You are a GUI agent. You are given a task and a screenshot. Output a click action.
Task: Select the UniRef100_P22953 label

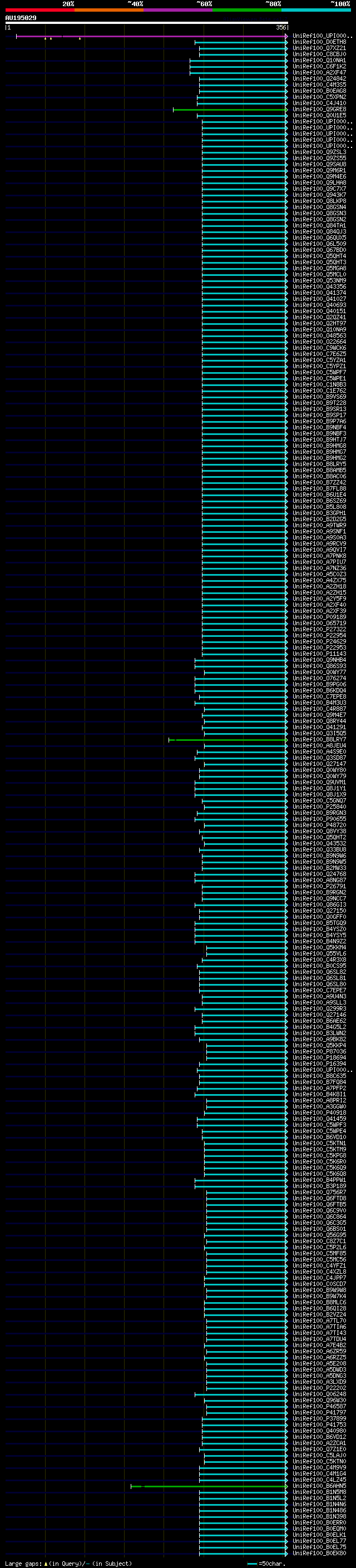point(319,647)
